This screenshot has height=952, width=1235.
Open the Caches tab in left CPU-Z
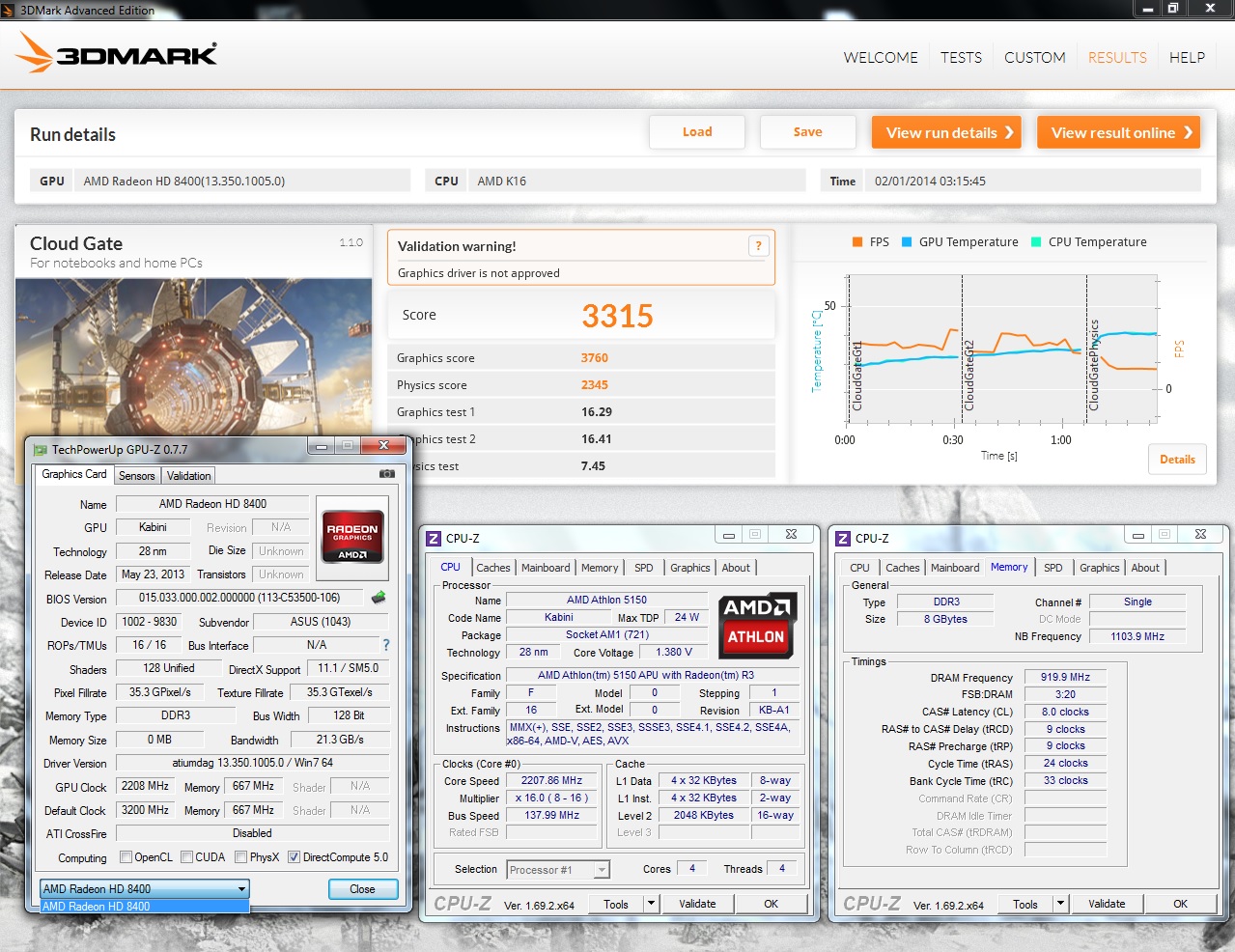(492, 568)
